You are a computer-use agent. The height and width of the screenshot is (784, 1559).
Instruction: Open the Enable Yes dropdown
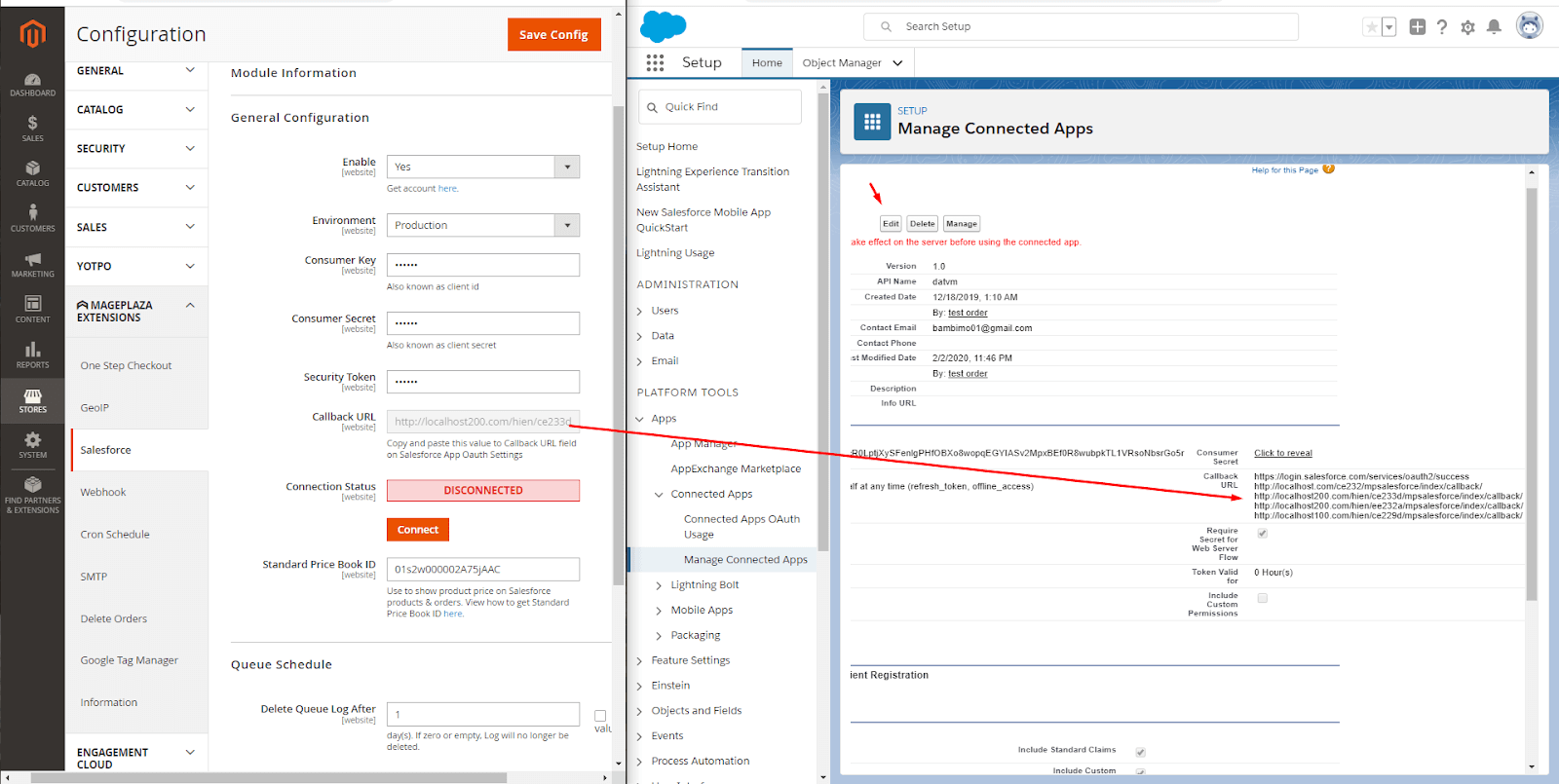pyautogui.click(x=483, y=167)
